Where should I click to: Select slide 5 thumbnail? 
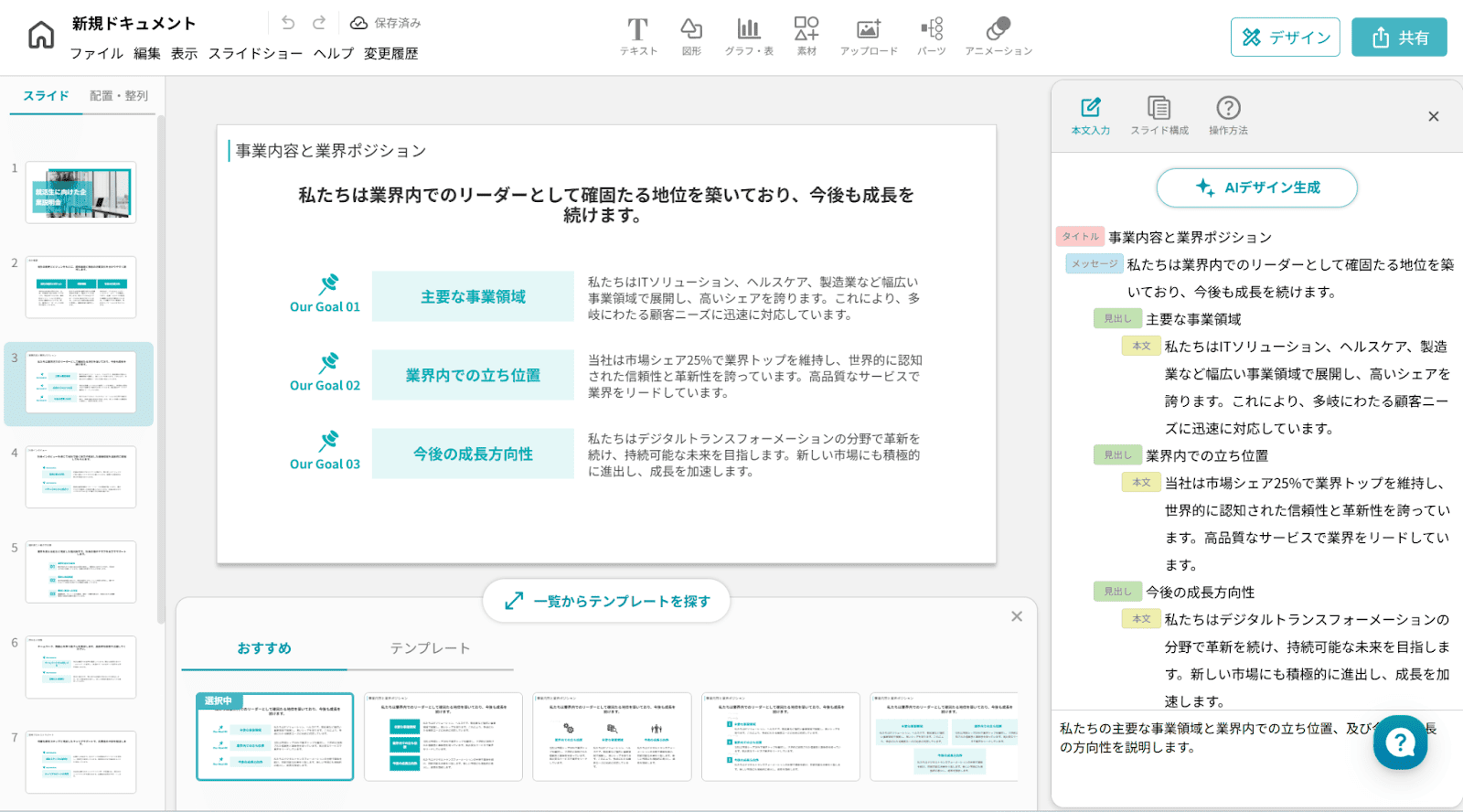[80, 572]
